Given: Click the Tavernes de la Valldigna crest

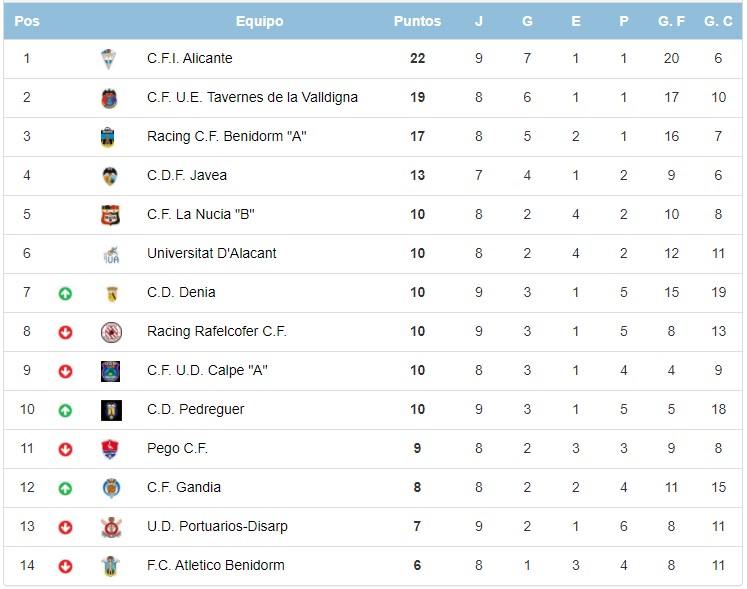Looking at the screenshot, I should point(110,98).
